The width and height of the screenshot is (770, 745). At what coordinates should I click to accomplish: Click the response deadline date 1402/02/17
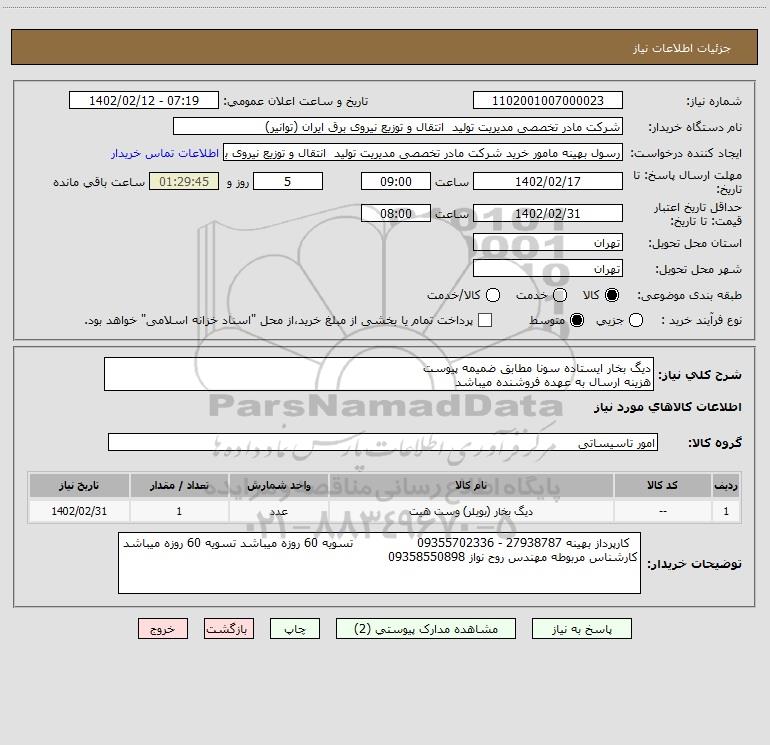548,181
